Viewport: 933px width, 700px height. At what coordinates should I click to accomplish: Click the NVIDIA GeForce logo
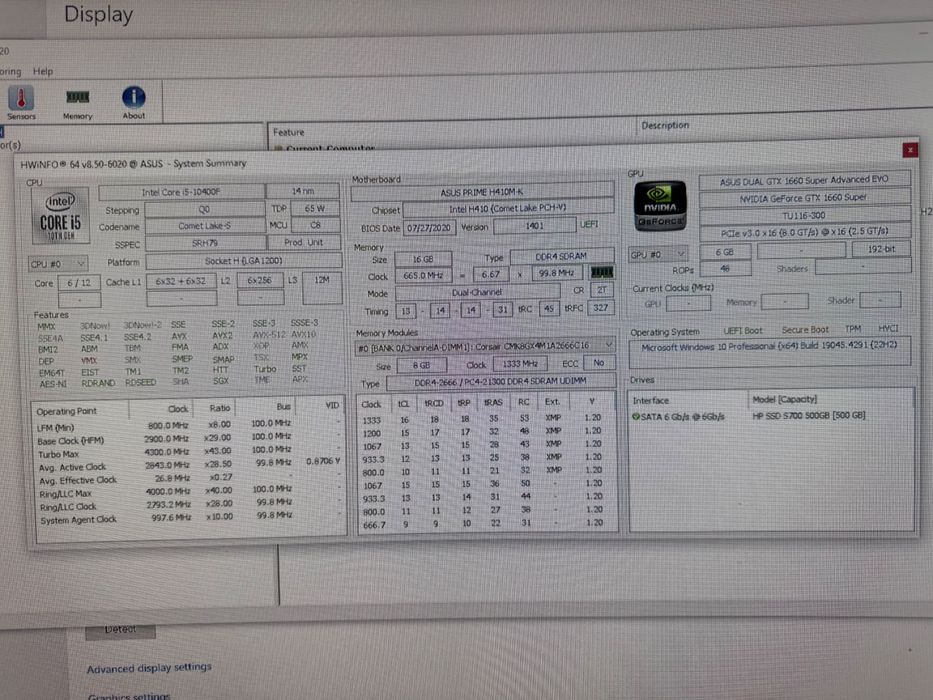point(660,206)
